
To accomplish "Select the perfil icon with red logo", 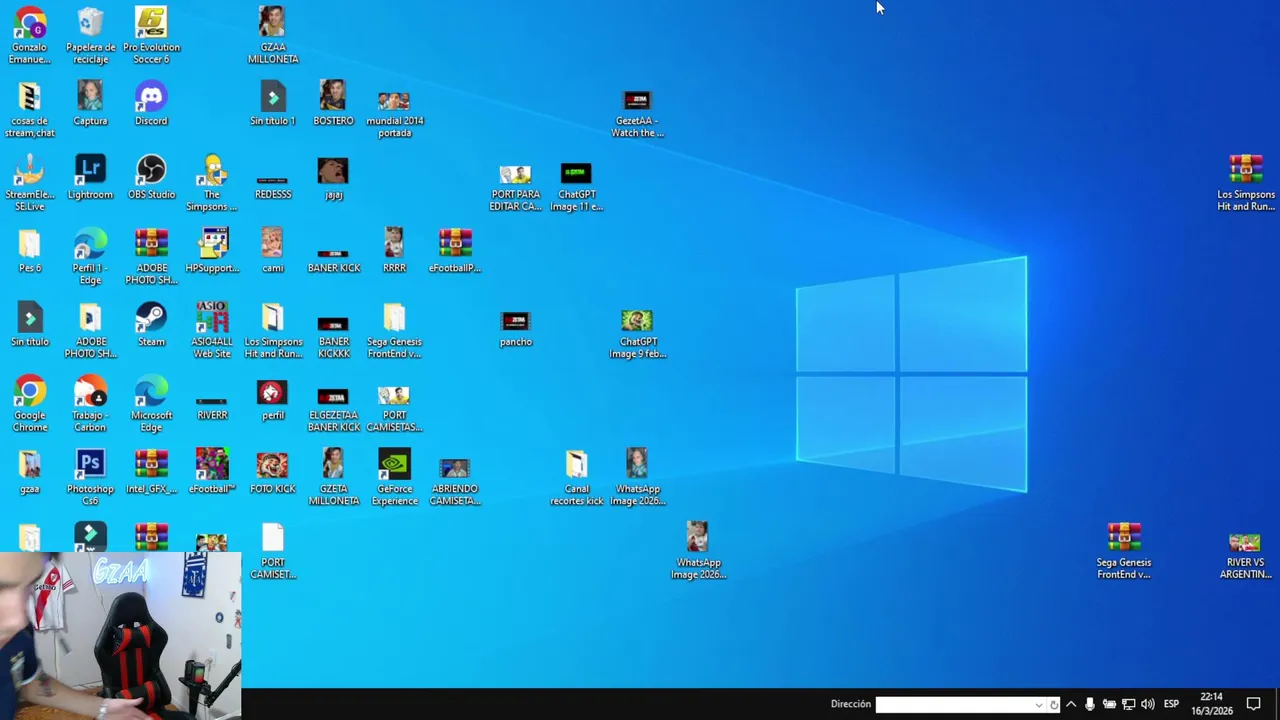I will (272, 398).
